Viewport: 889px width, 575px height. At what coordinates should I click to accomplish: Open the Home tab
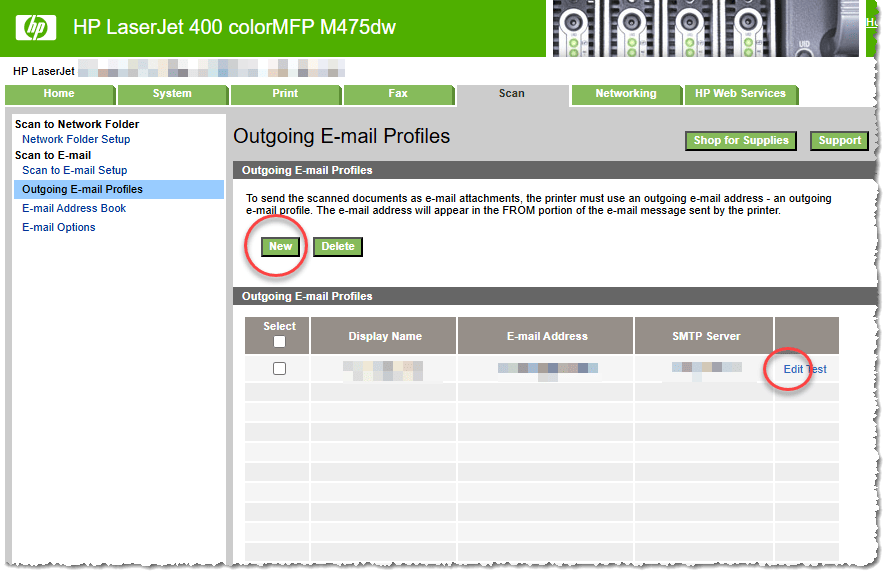(59, 94)
